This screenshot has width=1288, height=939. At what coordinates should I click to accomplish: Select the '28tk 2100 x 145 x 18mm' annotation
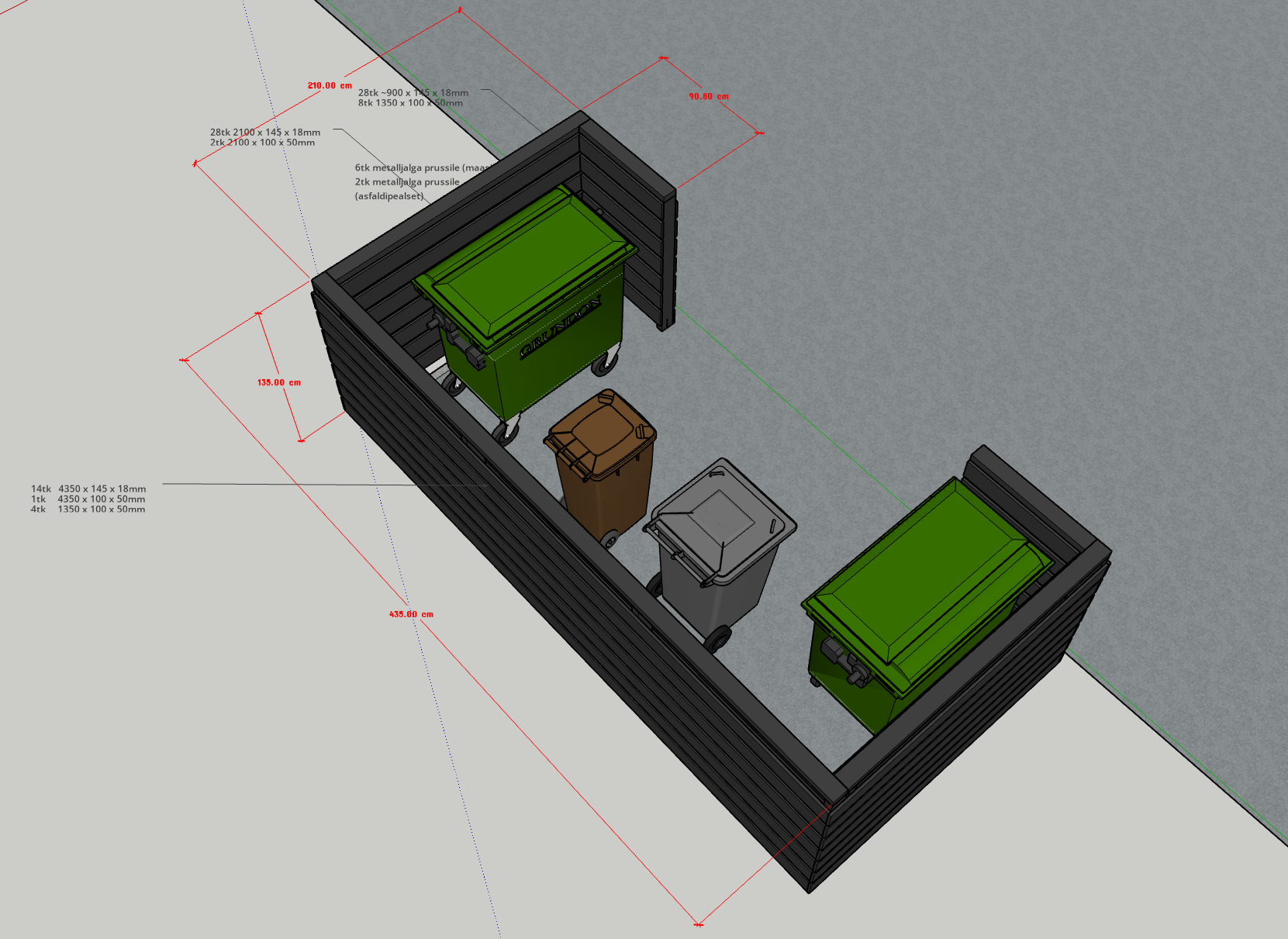click(x=264, y=132)
